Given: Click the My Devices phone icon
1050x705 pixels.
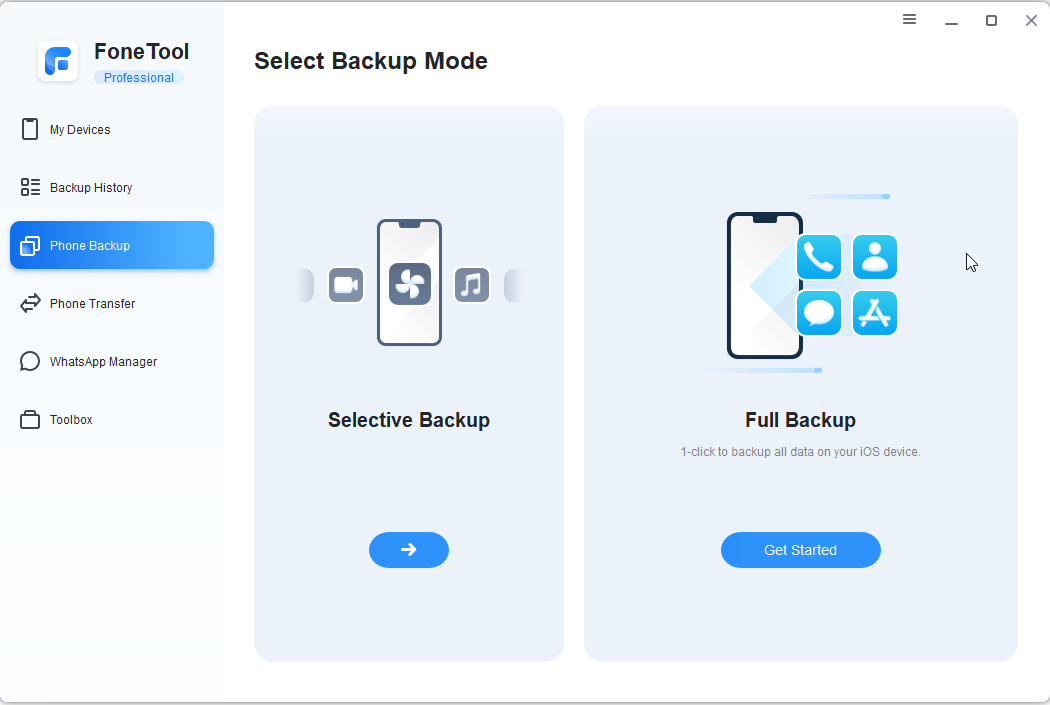Looking at the screenshot, I should pos(29,129).
